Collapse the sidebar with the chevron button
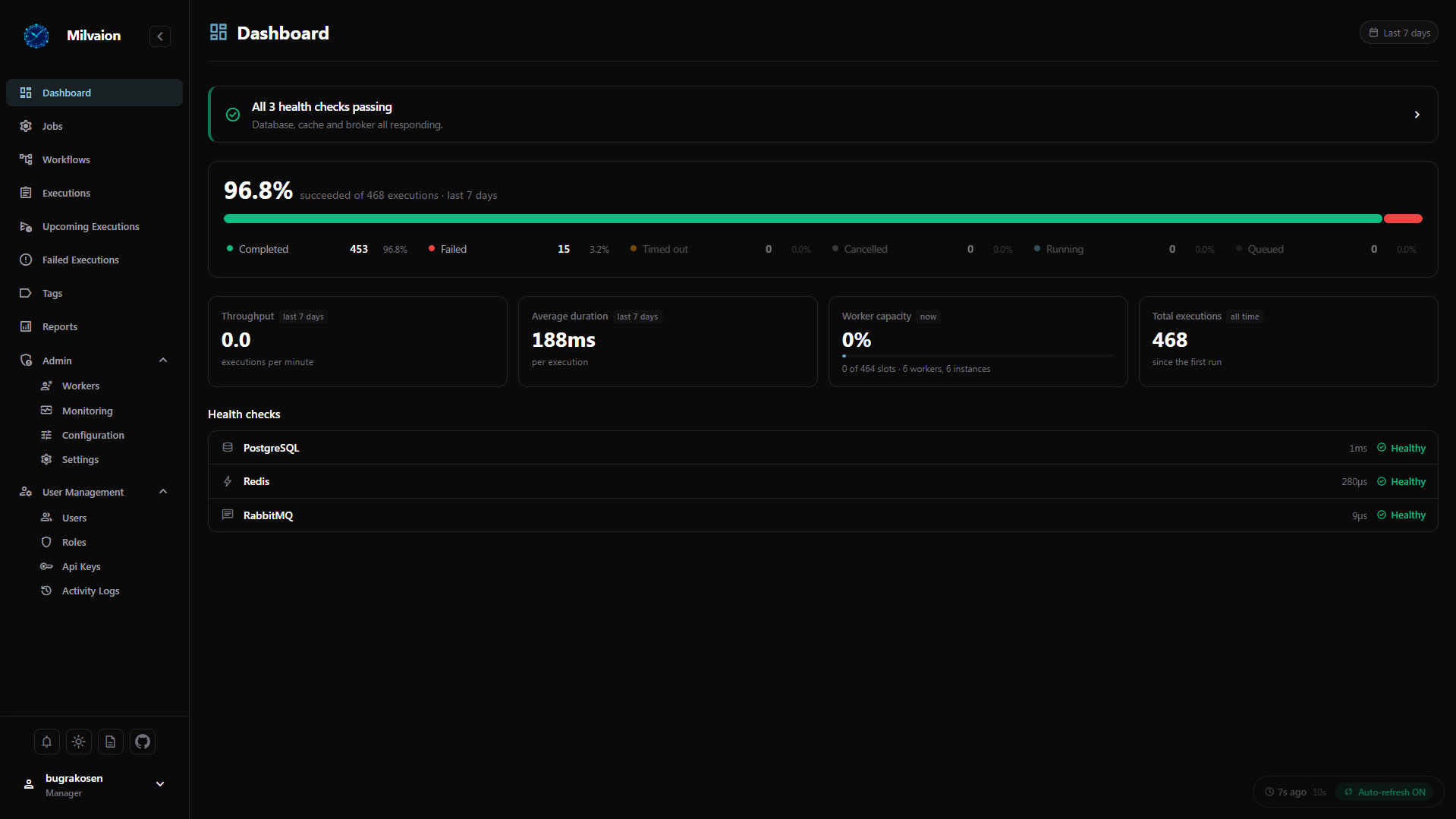The width and height of the screenshot is (1456, 819). [x=160, y=36]
